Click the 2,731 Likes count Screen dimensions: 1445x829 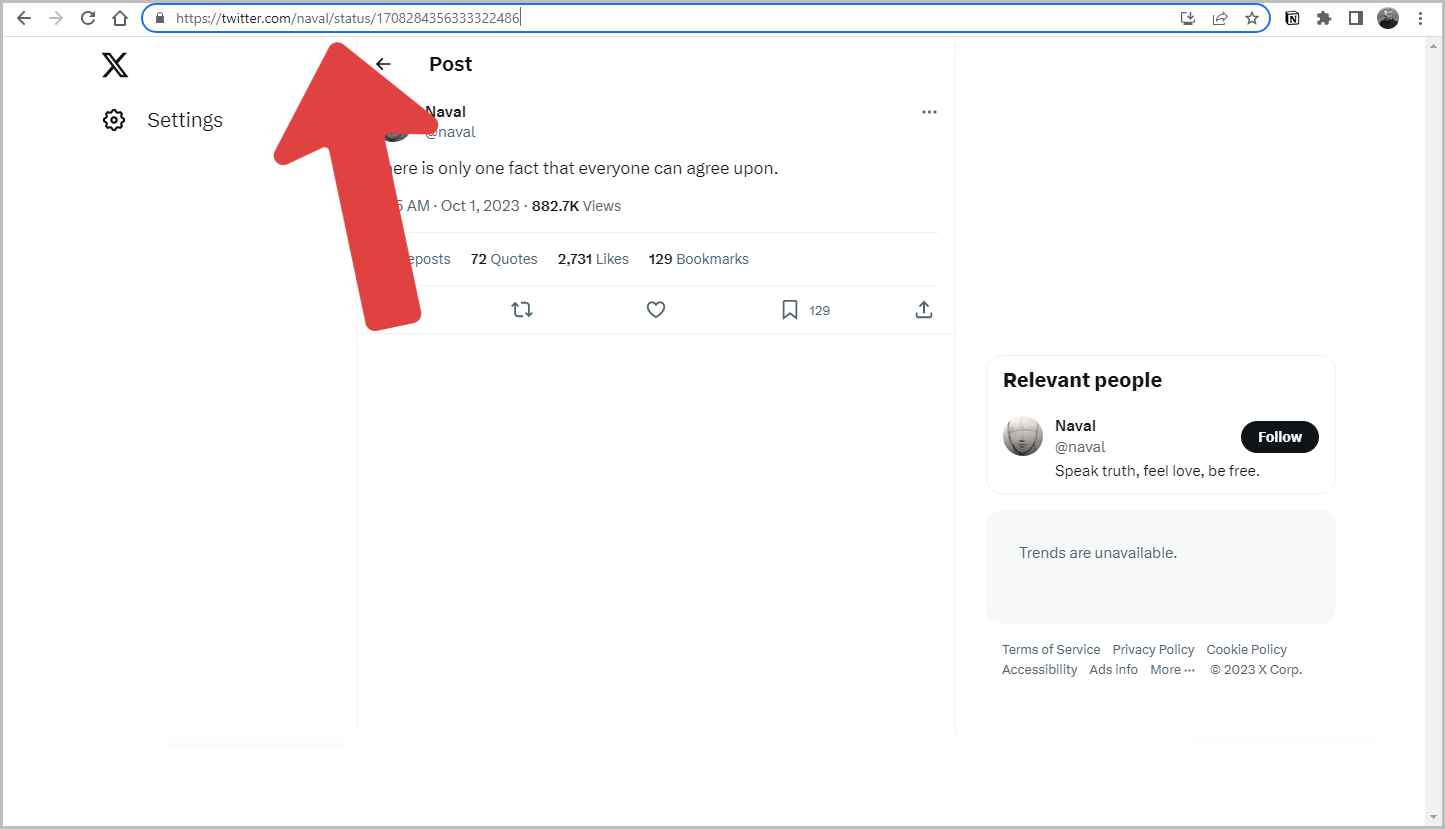coord(593,258)
